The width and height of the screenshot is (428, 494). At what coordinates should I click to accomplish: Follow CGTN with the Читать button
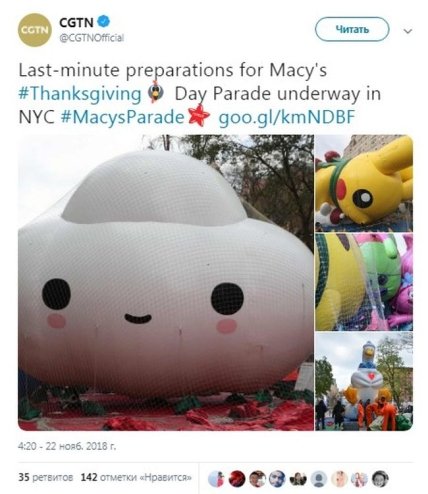pos(352,29)
